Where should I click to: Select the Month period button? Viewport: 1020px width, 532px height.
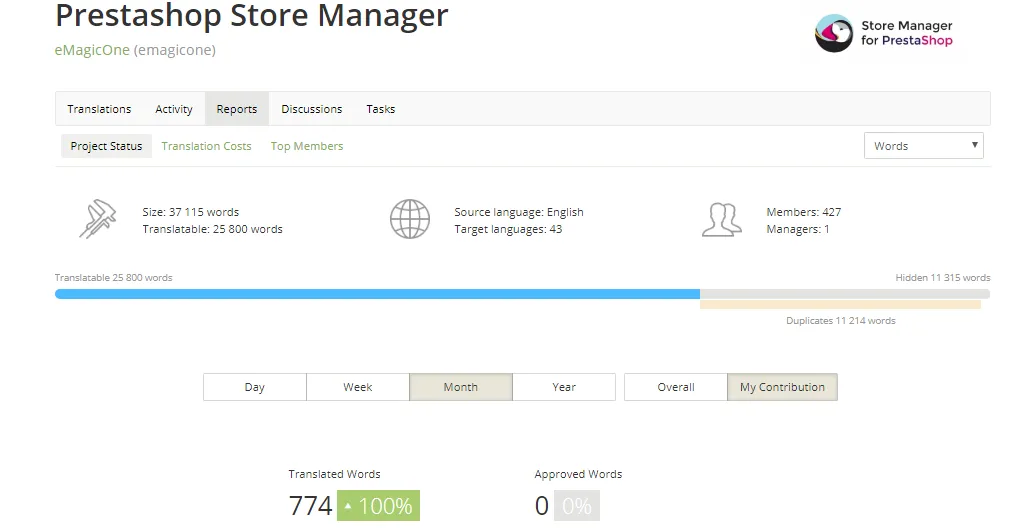pos(461,387)
